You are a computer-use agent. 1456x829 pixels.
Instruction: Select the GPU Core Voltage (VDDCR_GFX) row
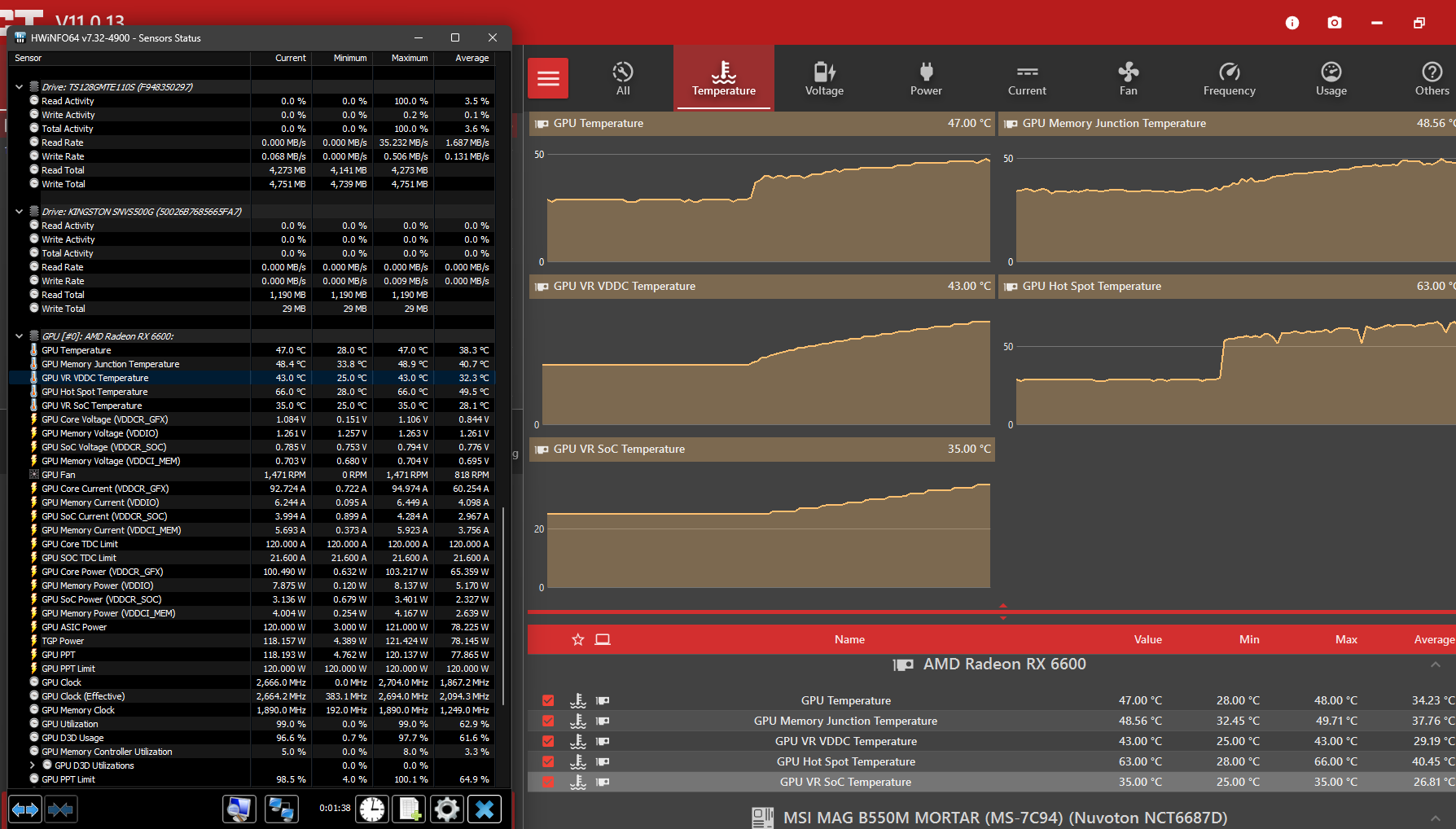(252, 419)
